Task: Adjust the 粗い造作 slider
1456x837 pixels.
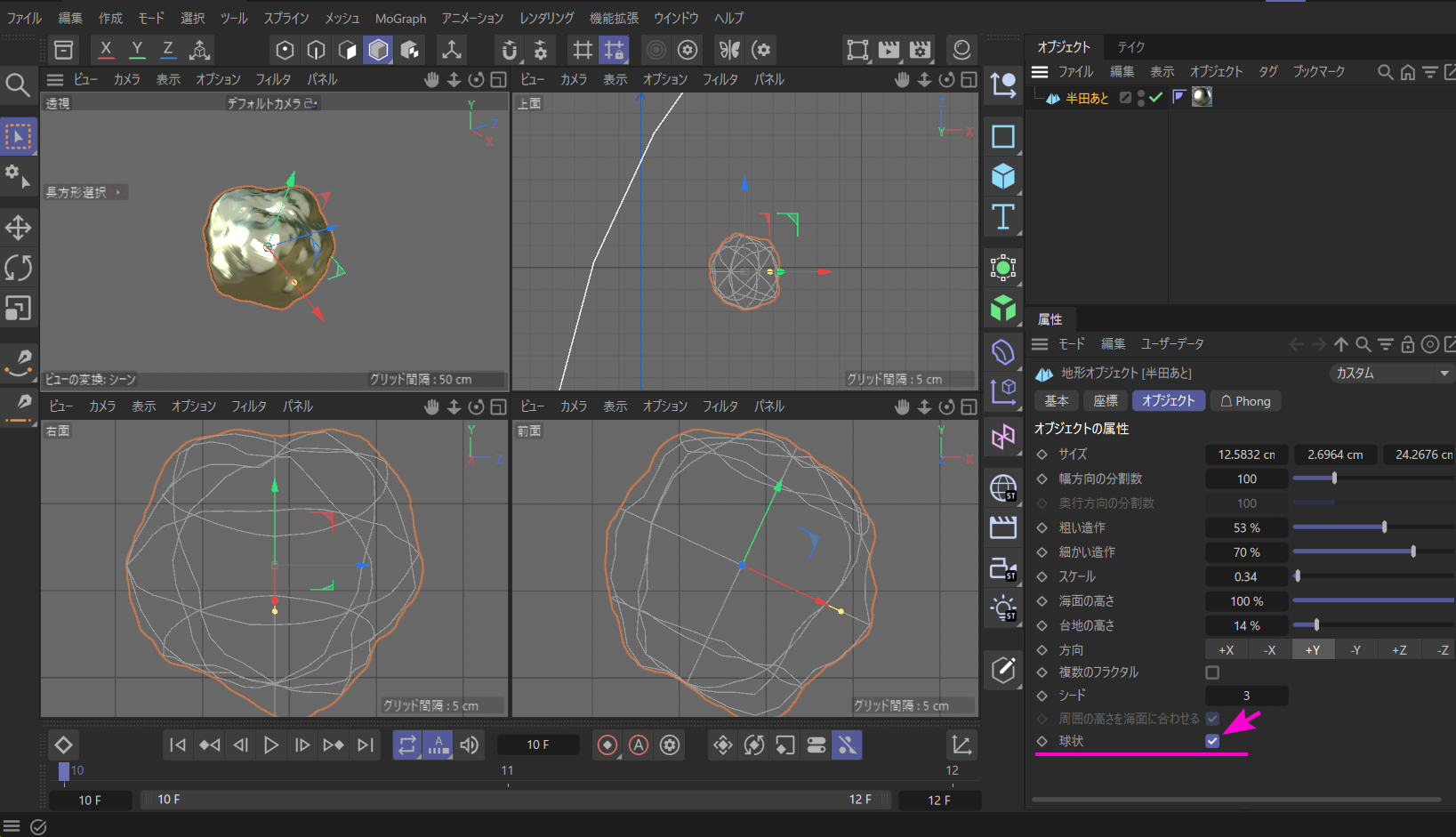Action: click(1384, 527)
